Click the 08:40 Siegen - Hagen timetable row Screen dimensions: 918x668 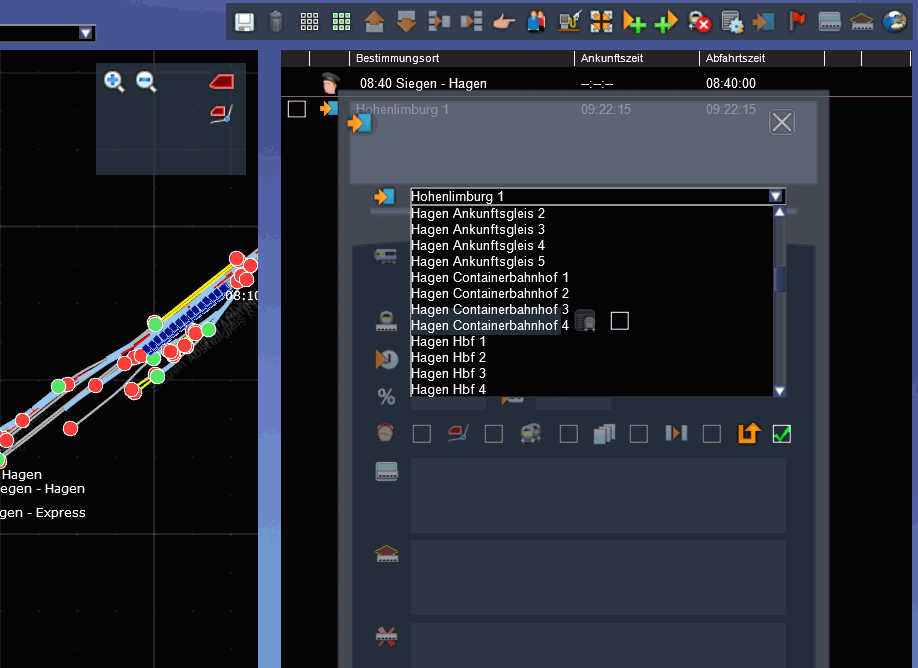pos(596,83)
